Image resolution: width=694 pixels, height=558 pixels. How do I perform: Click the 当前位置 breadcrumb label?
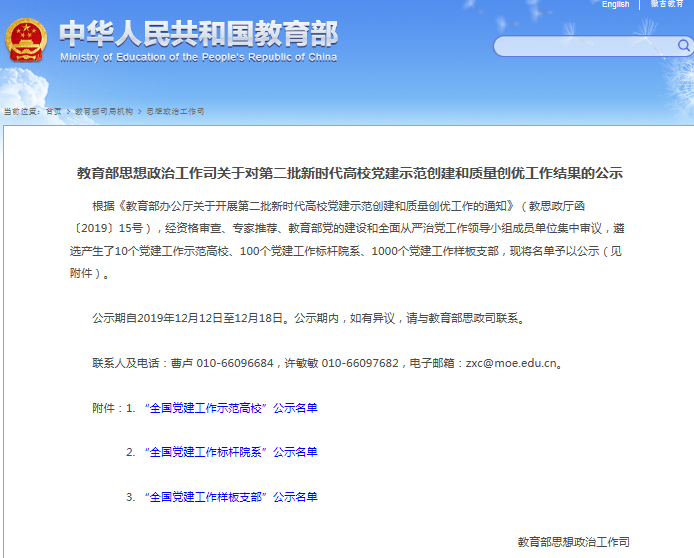[21, 111]
